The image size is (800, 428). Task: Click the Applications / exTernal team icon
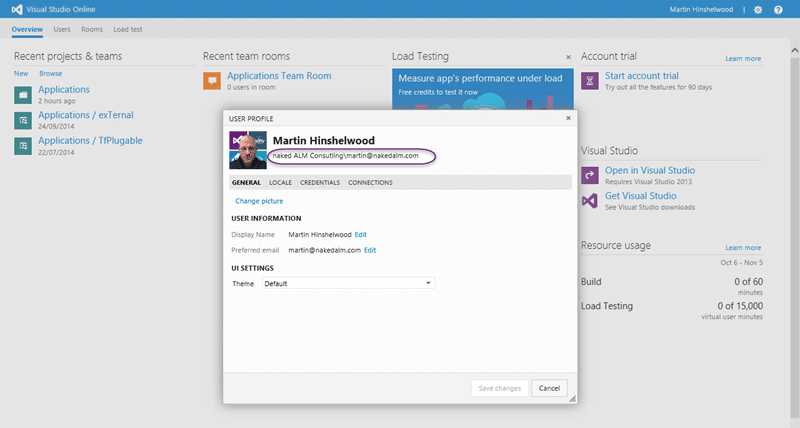23,120
